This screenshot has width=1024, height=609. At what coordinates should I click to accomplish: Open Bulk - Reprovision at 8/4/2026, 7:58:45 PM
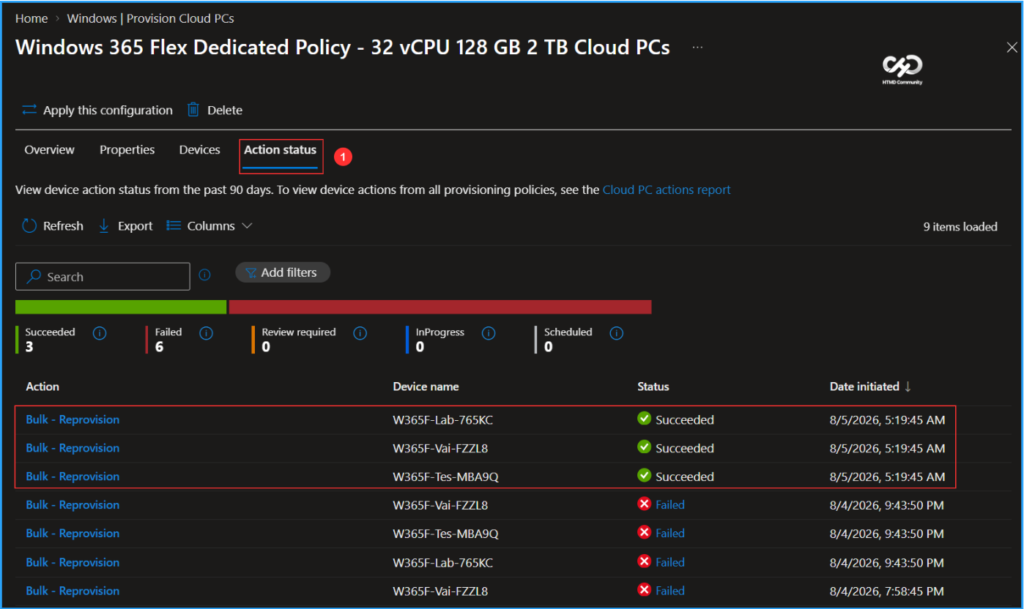[72, 590]
